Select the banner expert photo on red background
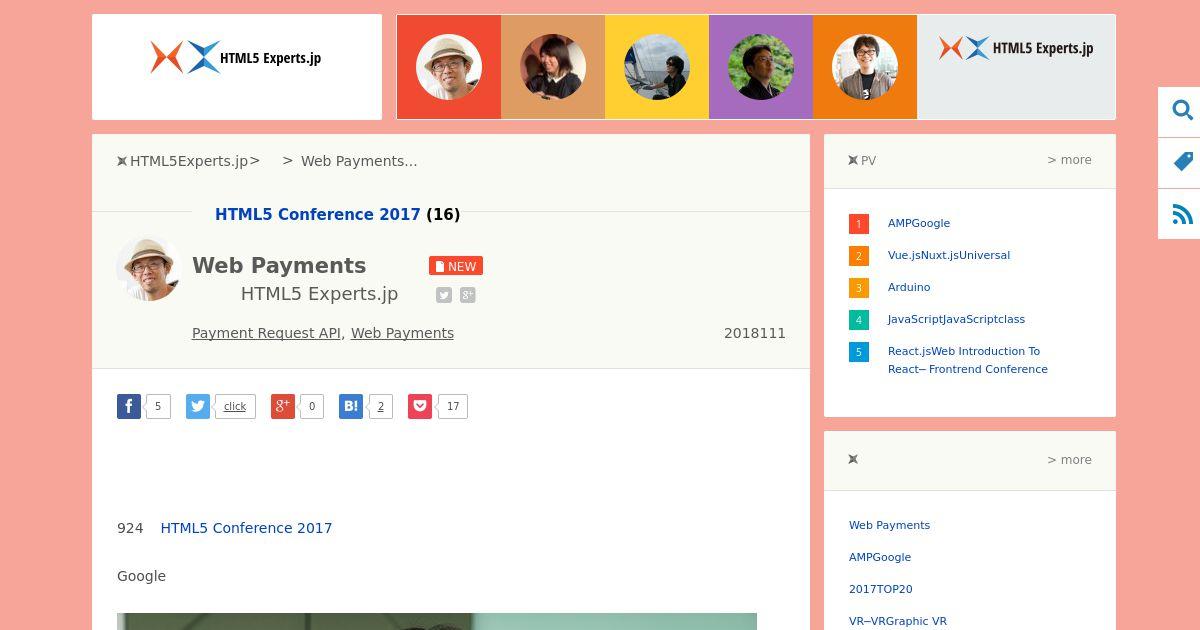Screen dimensions: 1200x630 pyautogui.click(x=449, y=67)
